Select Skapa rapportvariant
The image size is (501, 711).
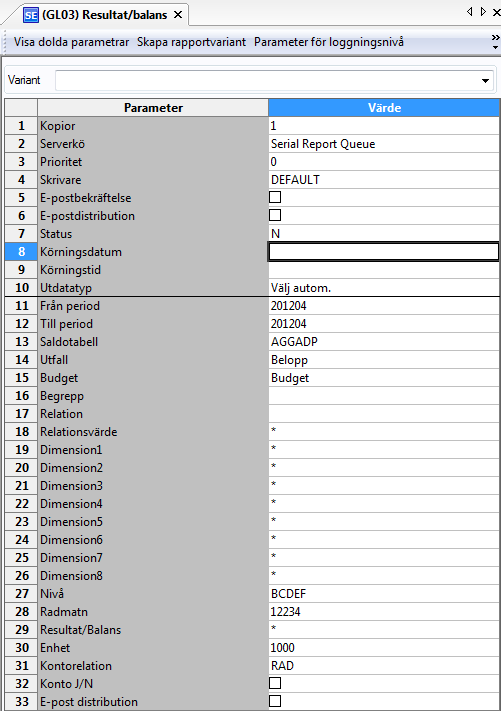191,42
